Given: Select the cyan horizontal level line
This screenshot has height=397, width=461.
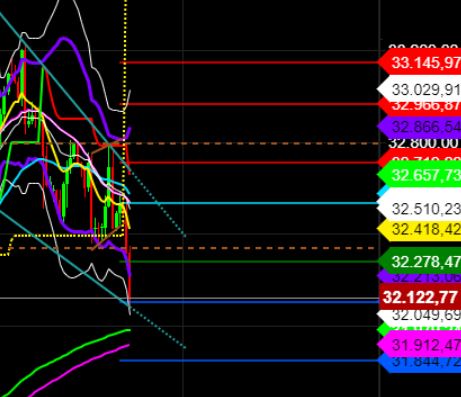Looking at the screenshot, I should click(251, 203).
